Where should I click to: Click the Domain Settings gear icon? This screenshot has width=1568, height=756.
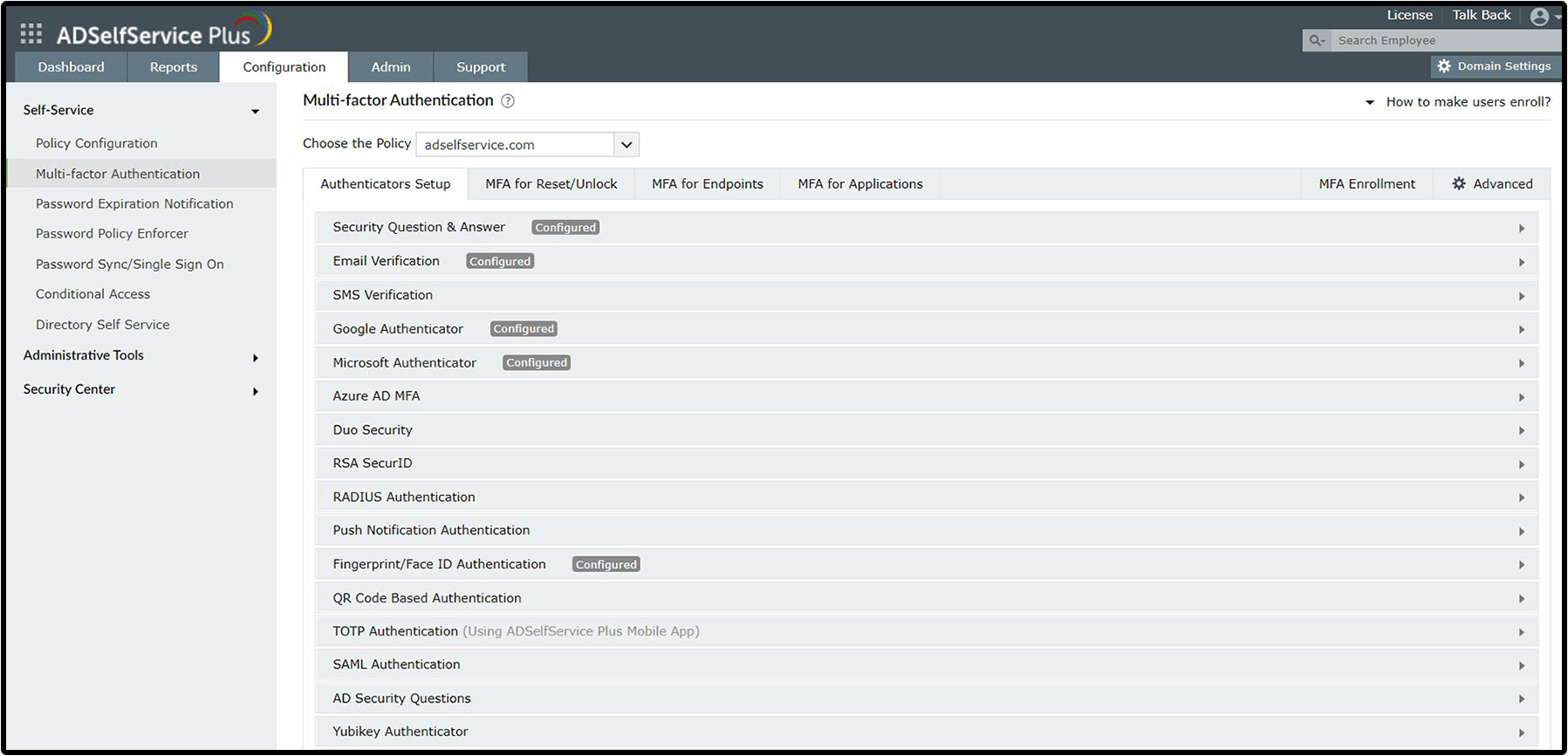[x=1444, y=66]
